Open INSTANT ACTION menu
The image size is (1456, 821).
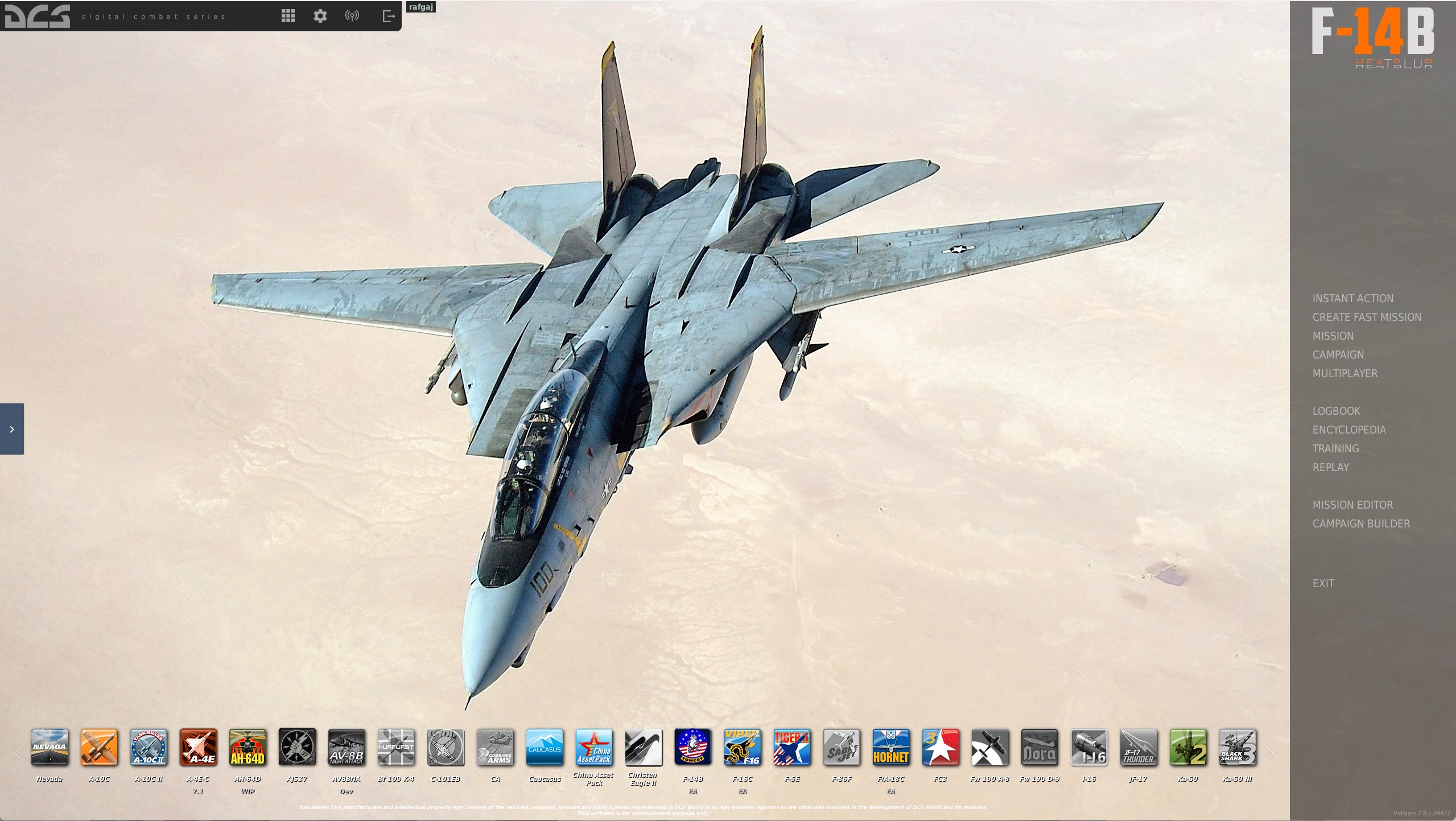(1352, 299)
